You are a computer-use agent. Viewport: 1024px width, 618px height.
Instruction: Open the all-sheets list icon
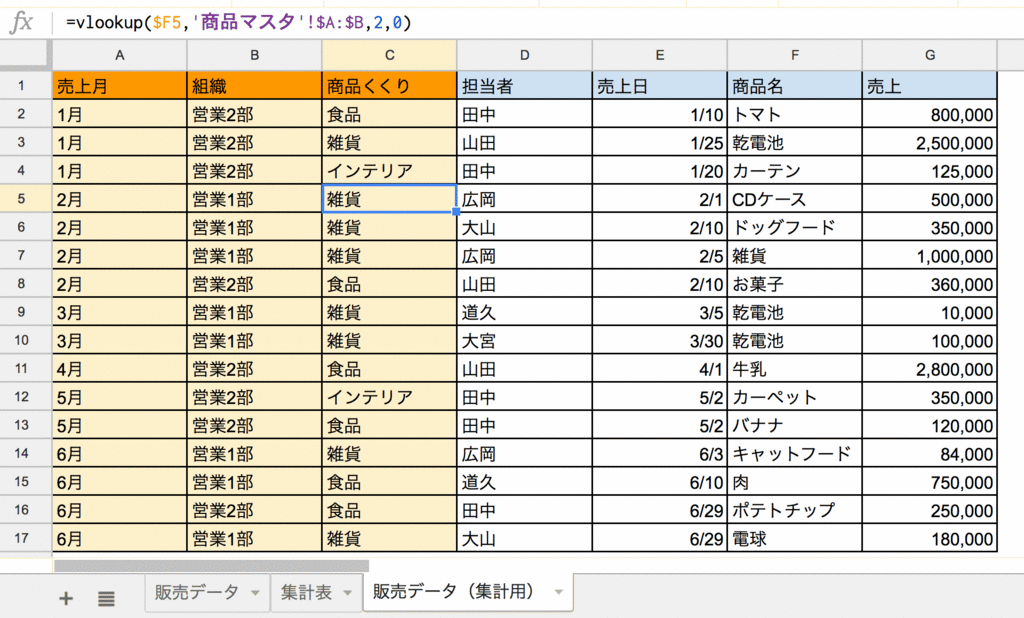pos(105,598)
